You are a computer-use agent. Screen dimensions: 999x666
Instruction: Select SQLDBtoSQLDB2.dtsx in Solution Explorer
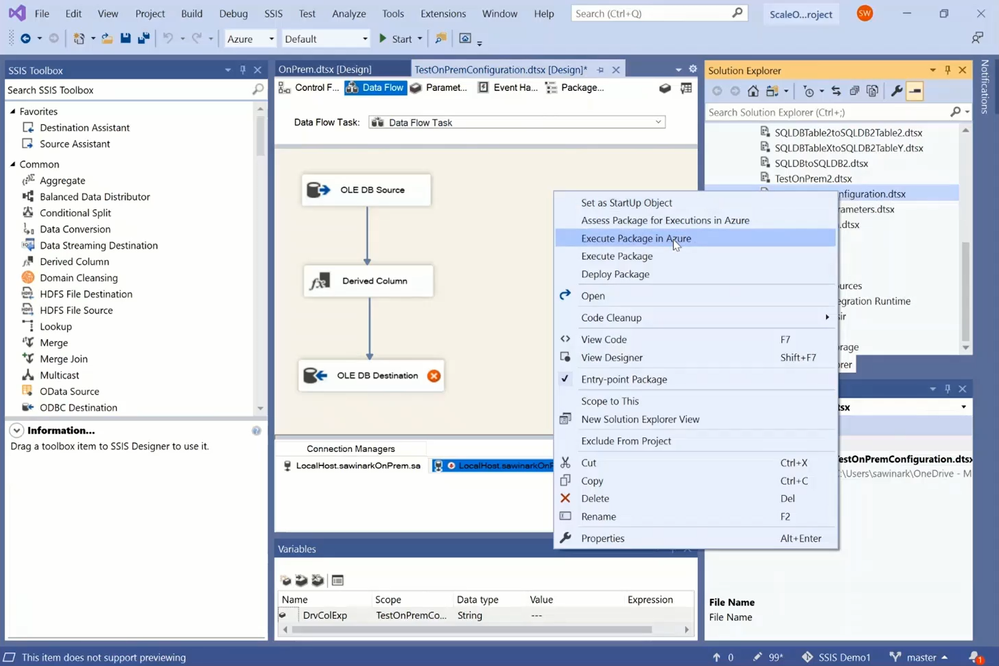[821, 163]
